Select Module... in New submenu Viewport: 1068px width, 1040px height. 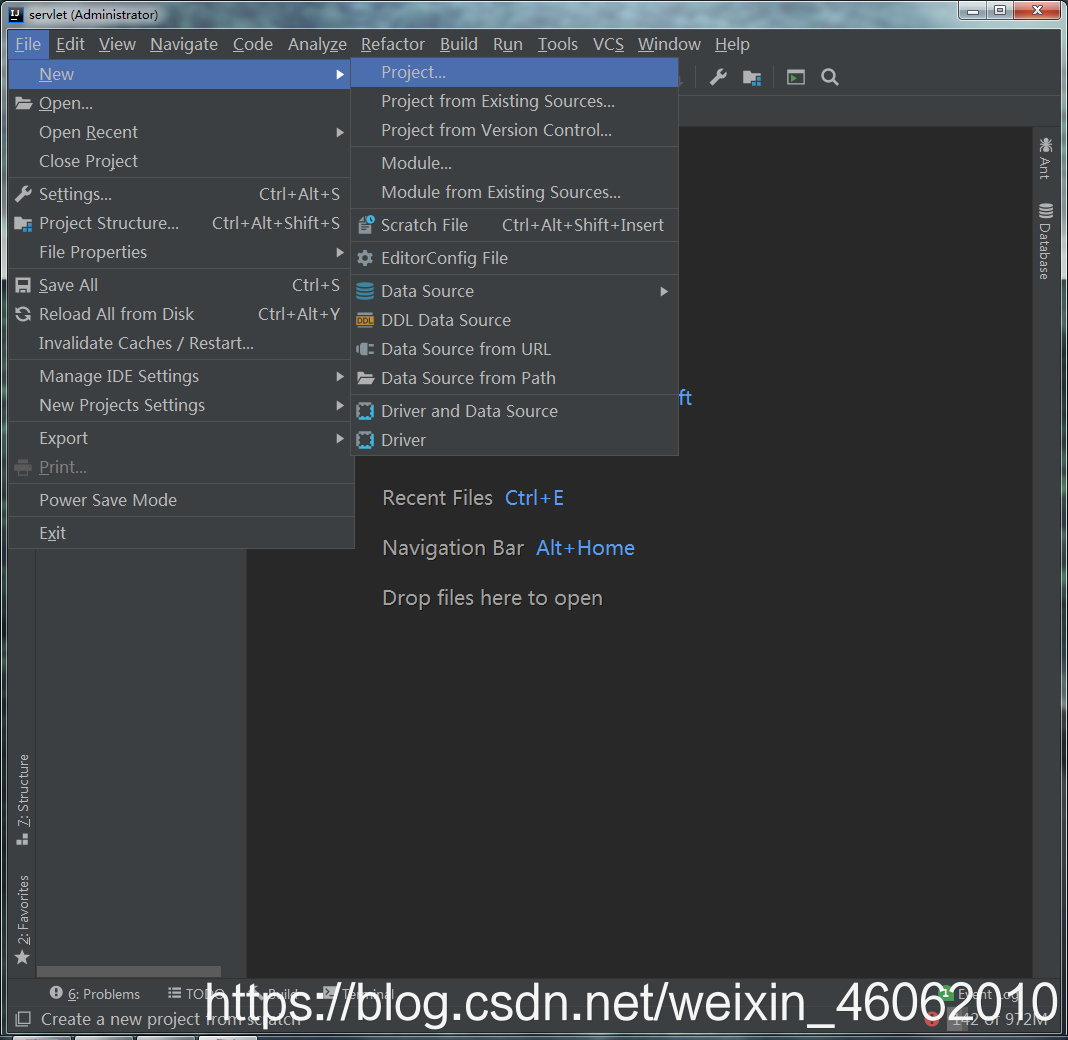514,163
